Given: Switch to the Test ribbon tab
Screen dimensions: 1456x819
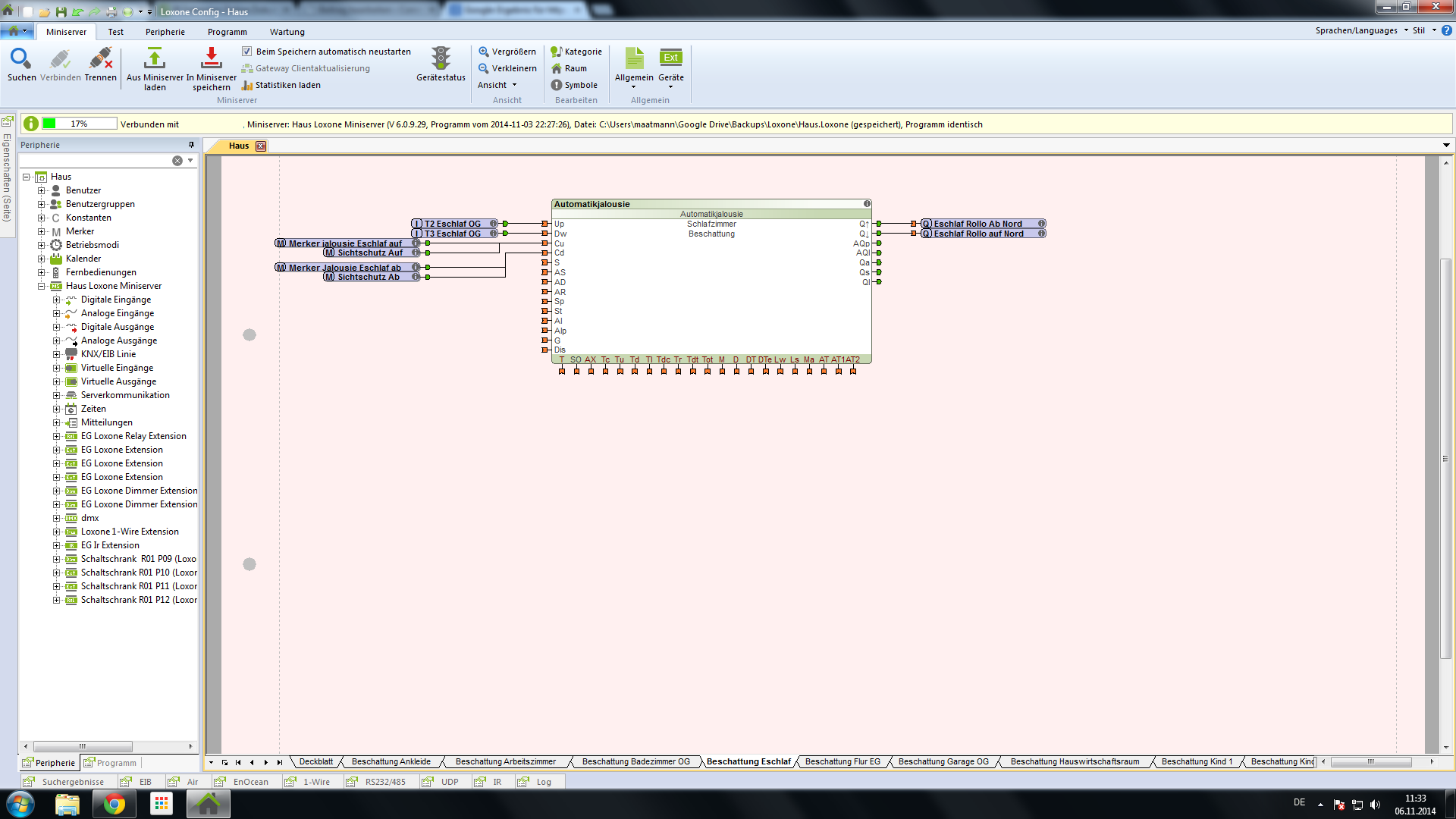Looking at the screenshot, I should coord(115,32).
